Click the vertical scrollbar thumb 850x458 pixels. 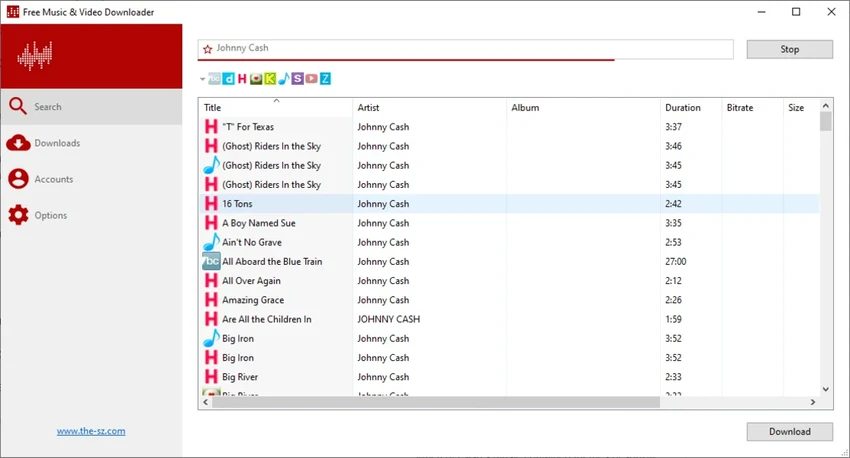pyautogui.click(x=826, y=121)
